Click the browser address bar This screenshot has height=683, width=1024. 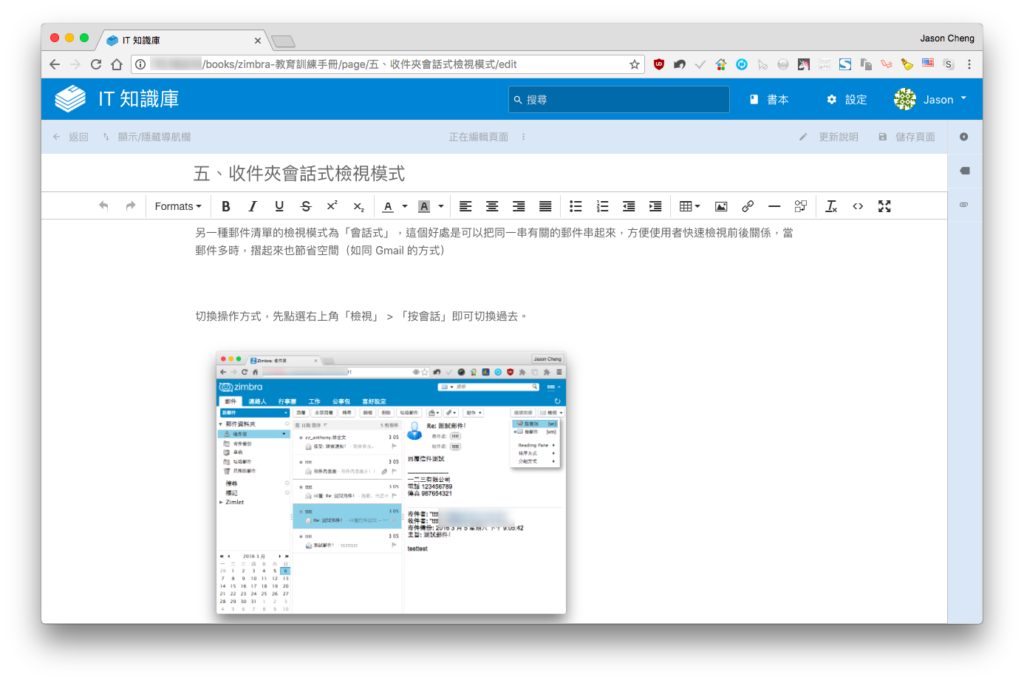pos(389,64)
